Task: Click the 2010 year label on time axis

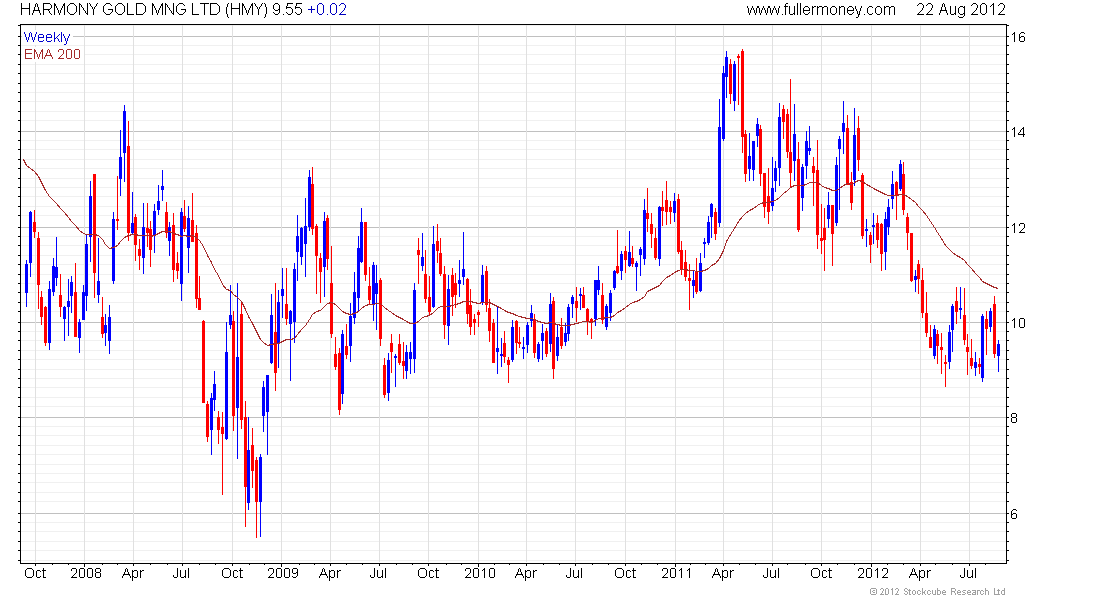Action: point(480,573)
